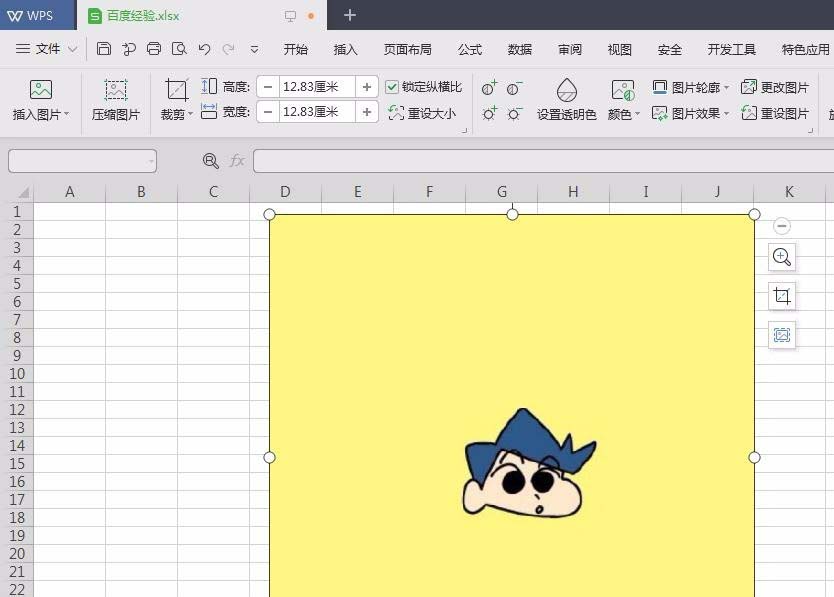Open the Page Layout (页面布局) tab
Viewport: 834px width, 597px height.
408,49
